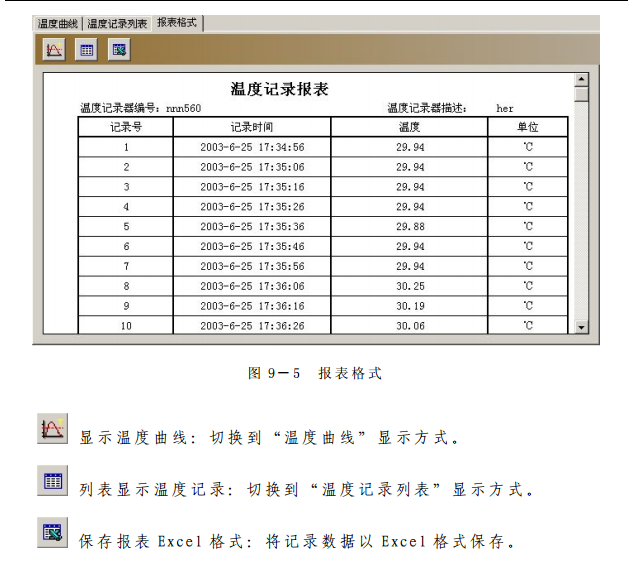The width and height of the screenshot is (641, 571).
Task: Click the temperature curve icon in the toolbar
Action: (x=54, y=49)
